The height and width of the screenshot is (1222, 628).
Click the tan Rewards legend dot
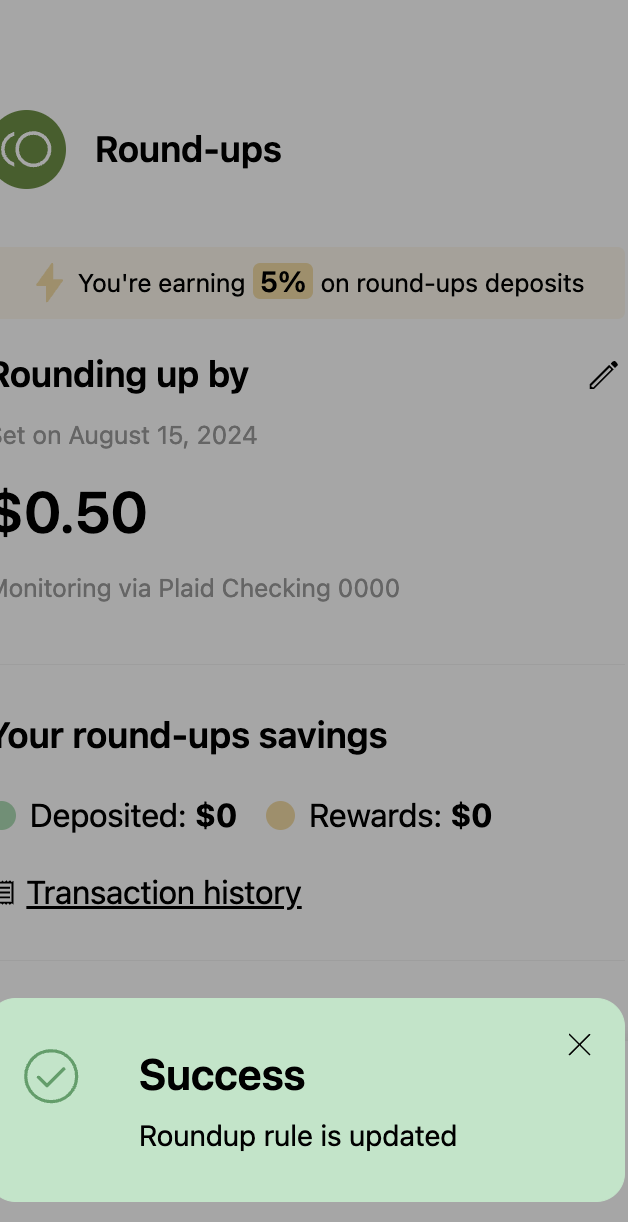point(281,816)
